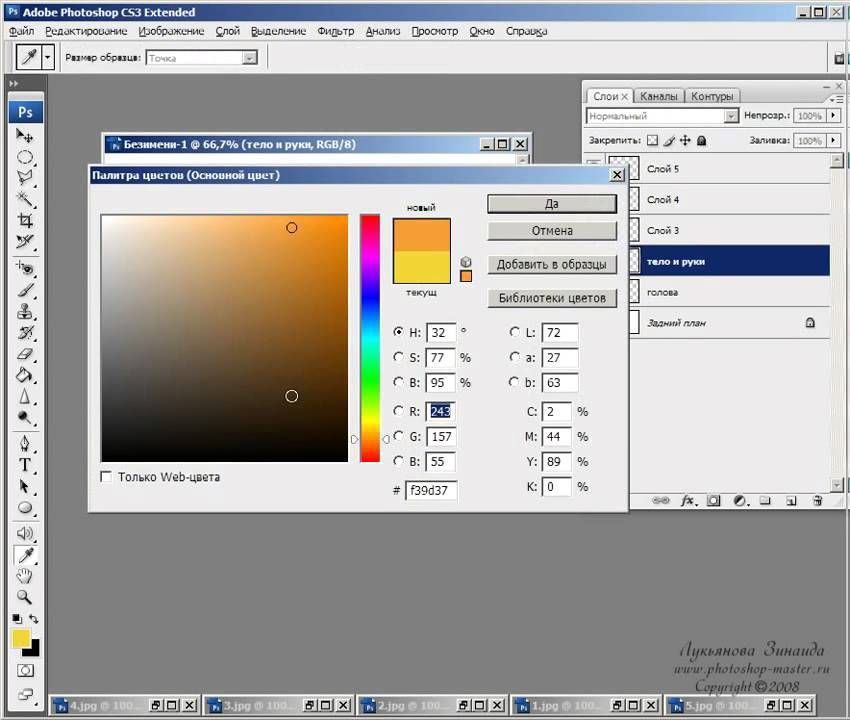Viewport: 850px width, 720px height.
Task: Click the lock all padlock icon
Action: click(702, 141)
